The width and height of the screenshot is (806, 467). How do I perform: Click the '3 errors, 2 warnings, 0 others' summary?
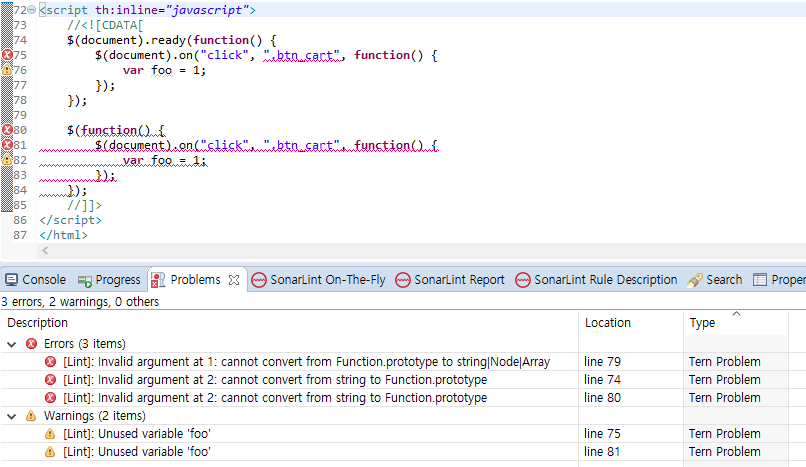pos(80,302)
